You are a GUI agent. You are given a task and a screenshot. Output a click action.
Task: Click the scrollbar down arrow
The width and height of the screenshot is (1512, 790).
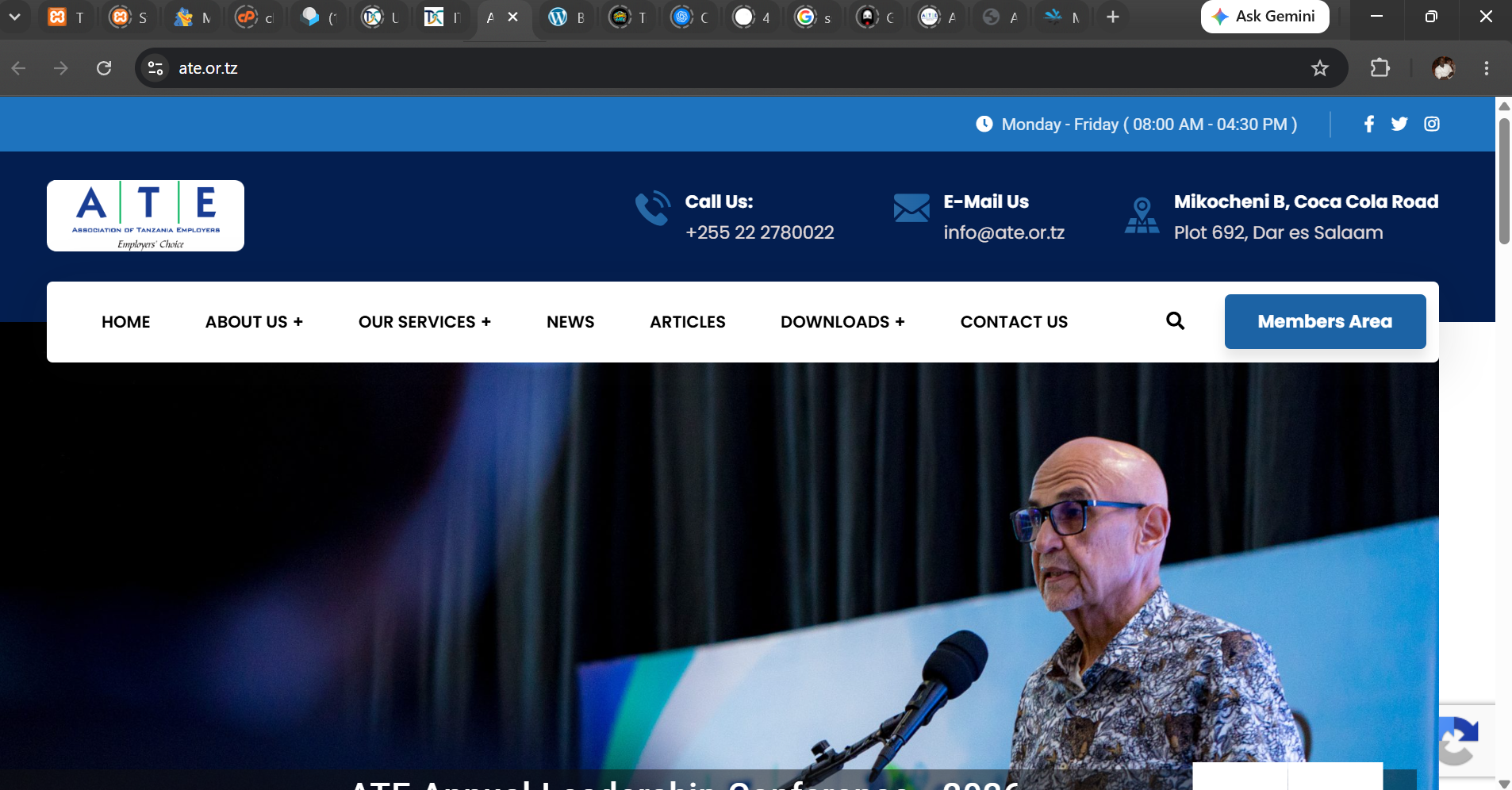[1504, 783]
